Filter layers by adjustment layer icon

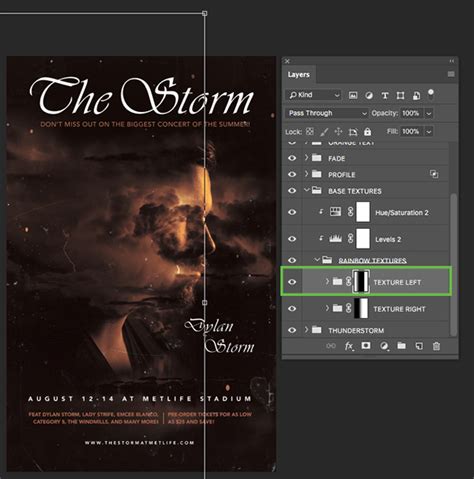369,96
